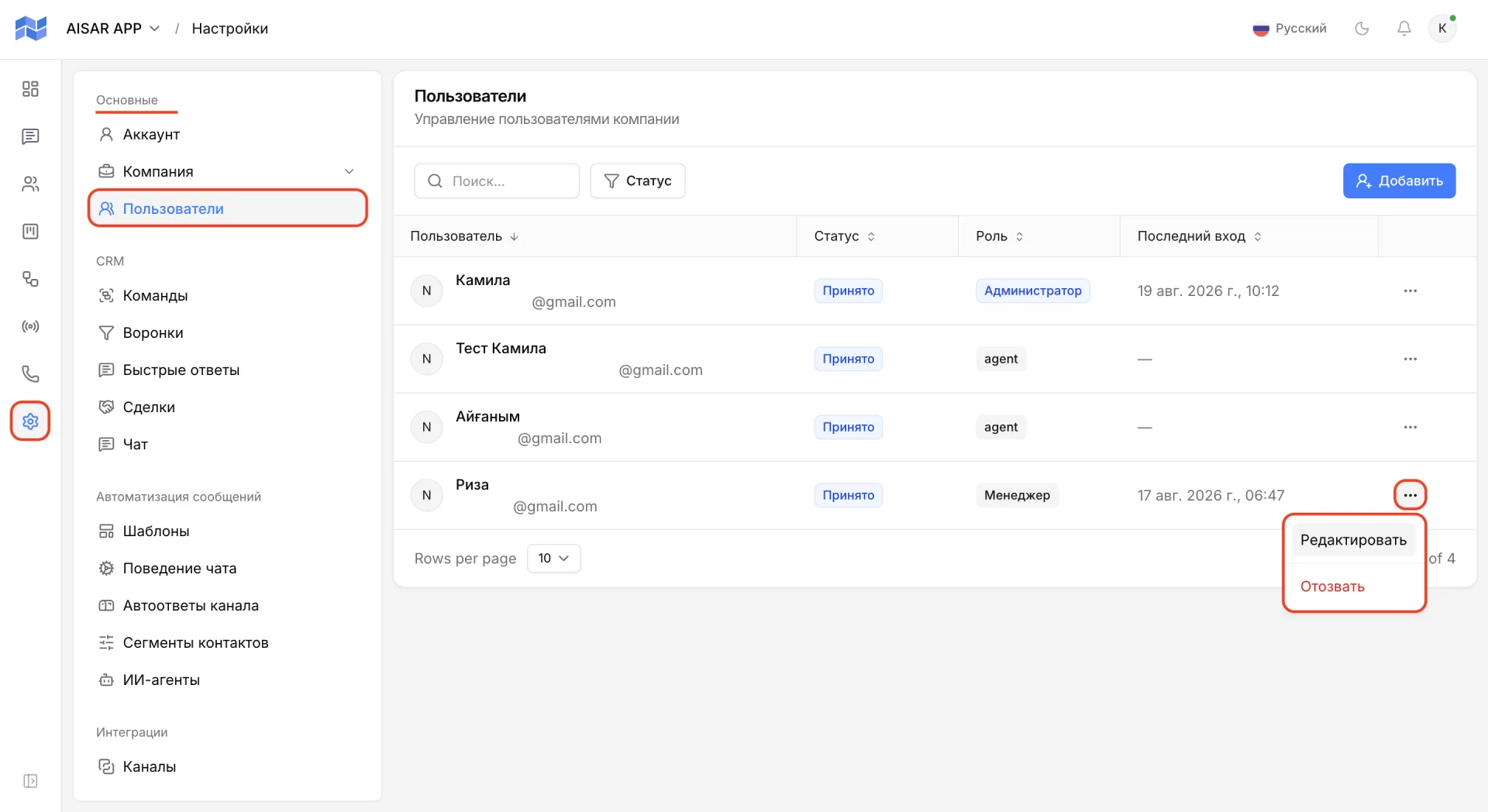Go to Воронки settings
The height and width of the screenshot is (812, 1488).
pos(227,332)
